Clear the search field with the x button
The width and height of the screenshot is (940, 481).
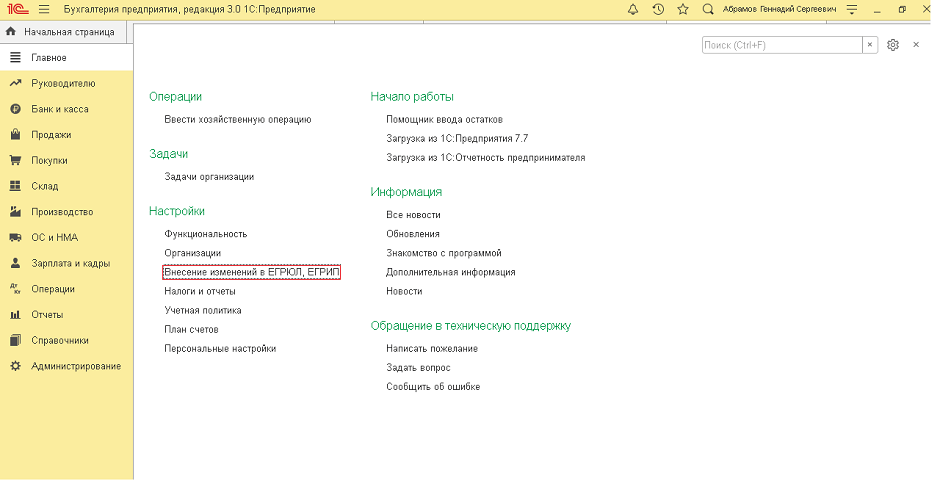[x=870, y=45]
